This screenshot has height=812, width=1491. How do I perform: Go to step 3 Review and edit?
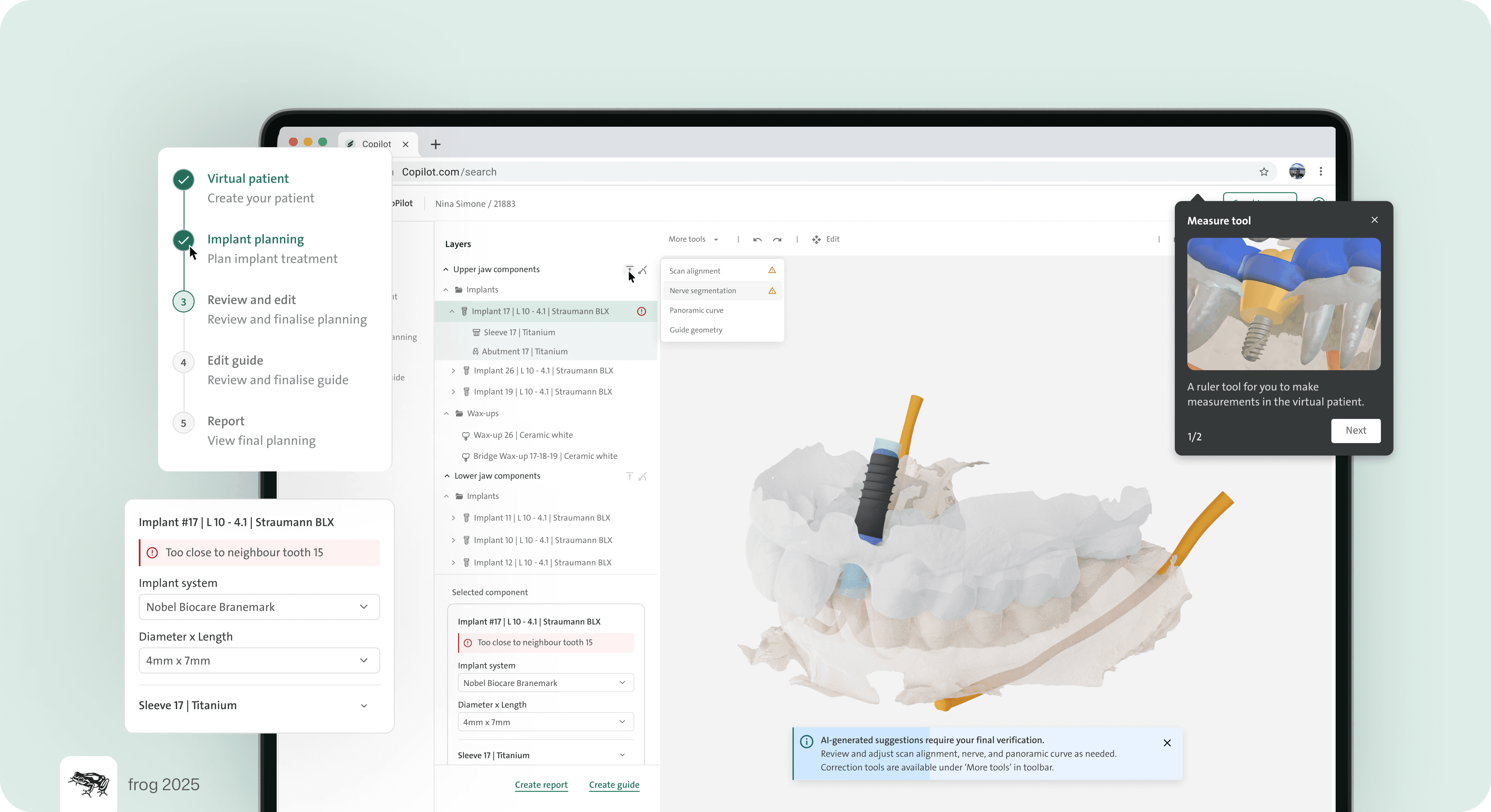click(x=251, y=300)
